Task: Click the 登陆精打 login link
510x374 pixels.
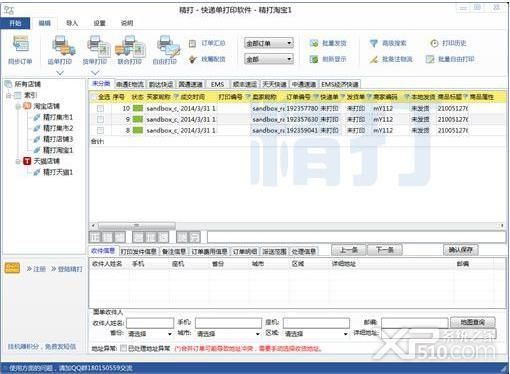Action: (x=67, y=269)
